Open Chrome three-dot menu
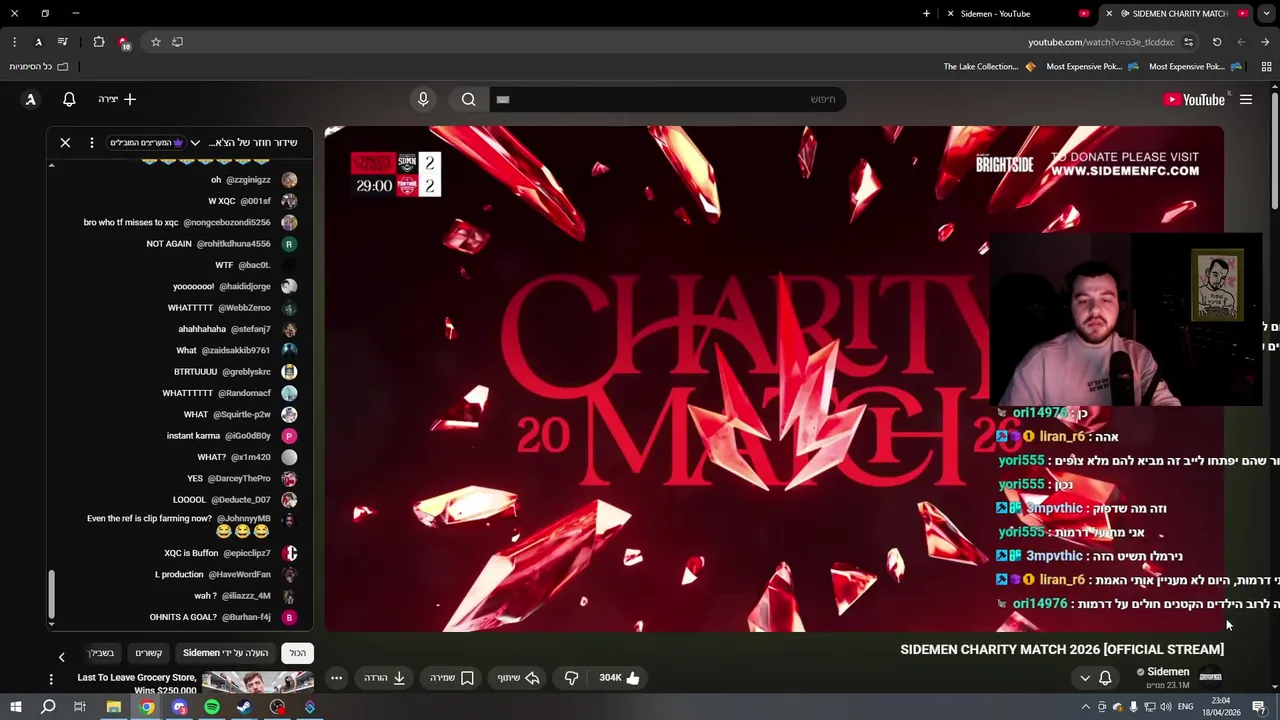The width and height of the screenshot is (1280, 720). tap(14, 42)
